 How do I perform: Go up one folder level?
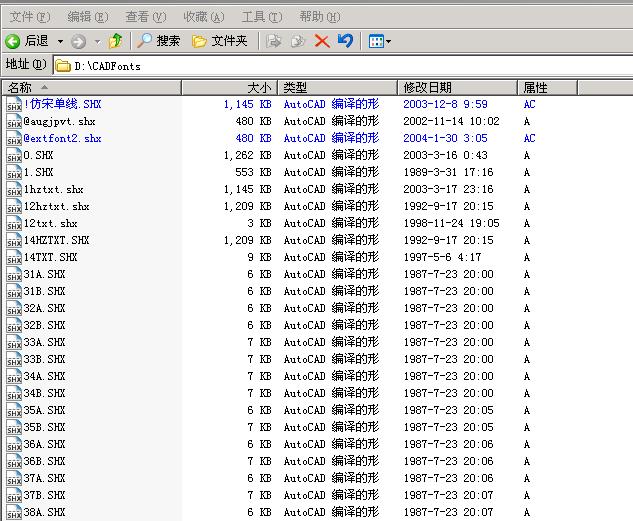coord(116,41)
